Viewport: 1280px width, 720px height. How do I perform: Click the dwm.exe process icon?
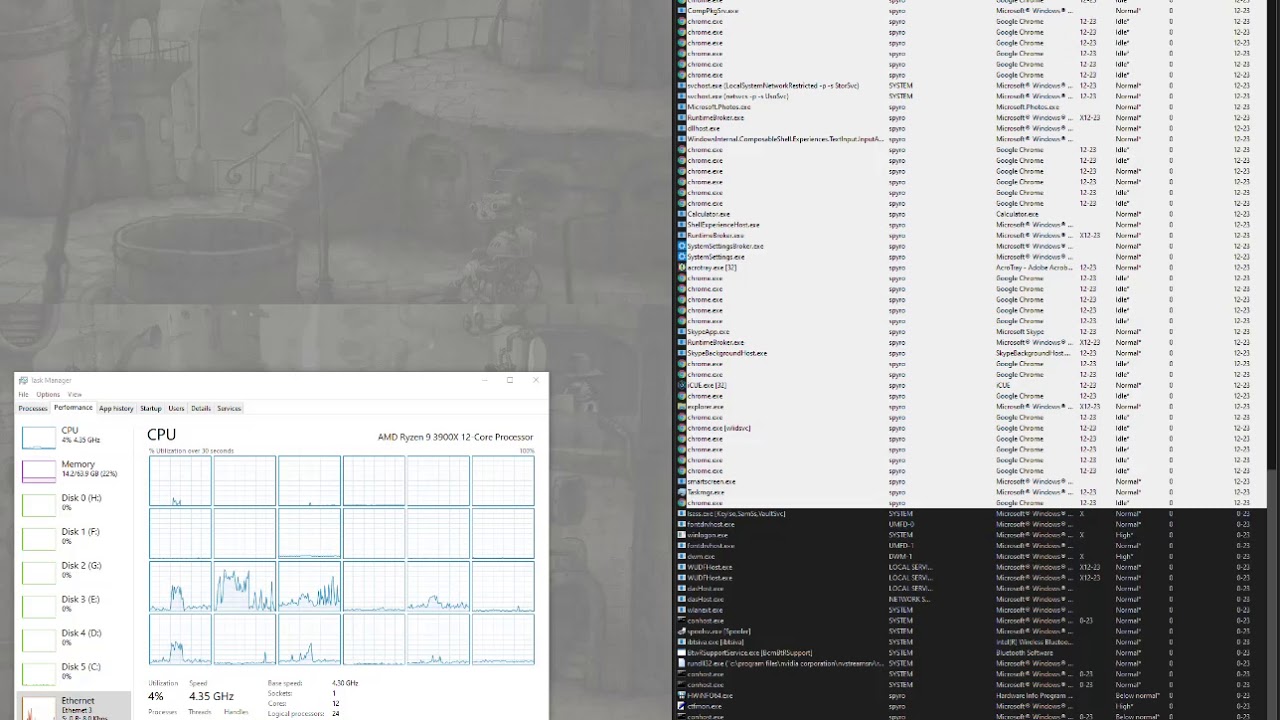(682, 556)
